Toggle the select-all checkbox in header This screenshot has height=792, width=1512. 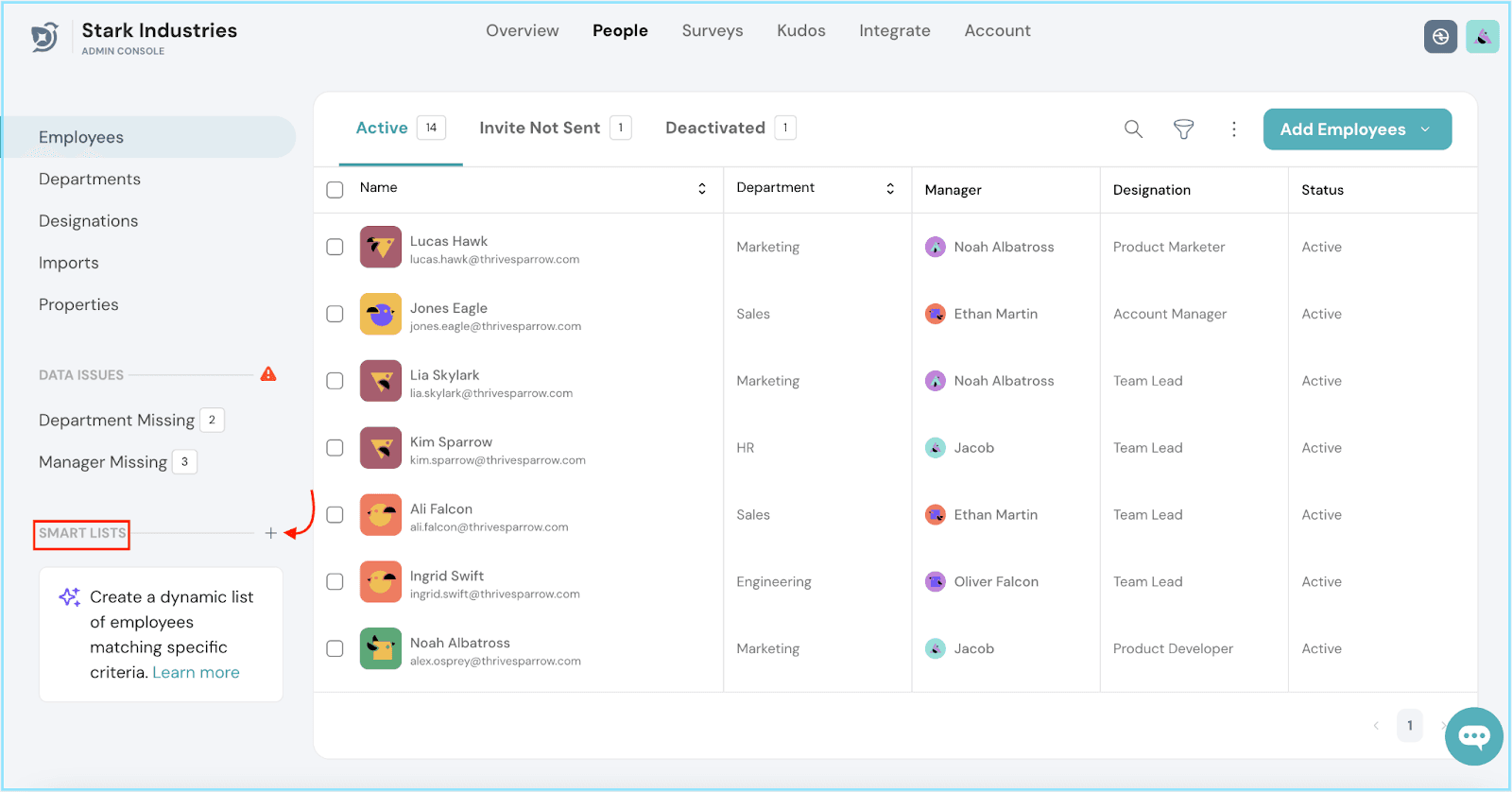tap(335, 190)
